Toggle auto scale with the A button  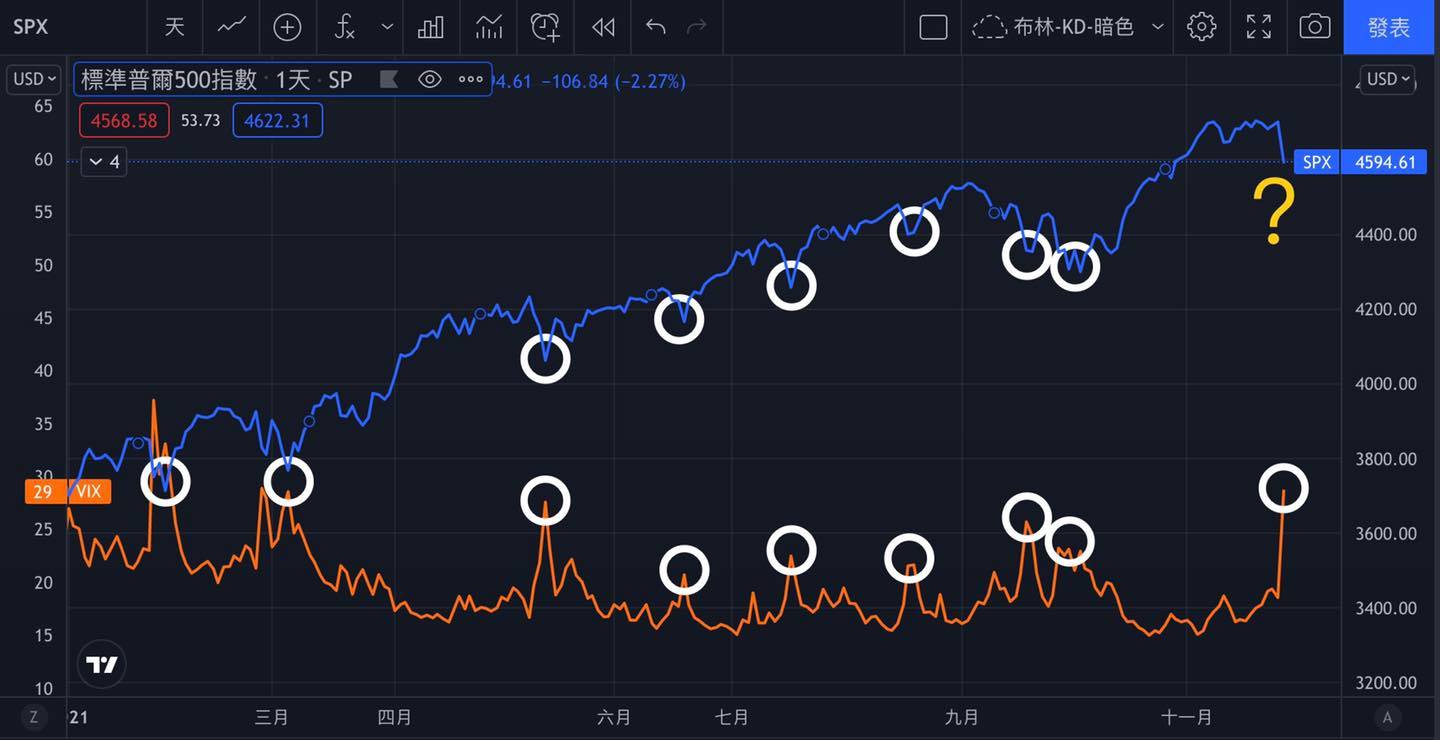point(1387,716)
